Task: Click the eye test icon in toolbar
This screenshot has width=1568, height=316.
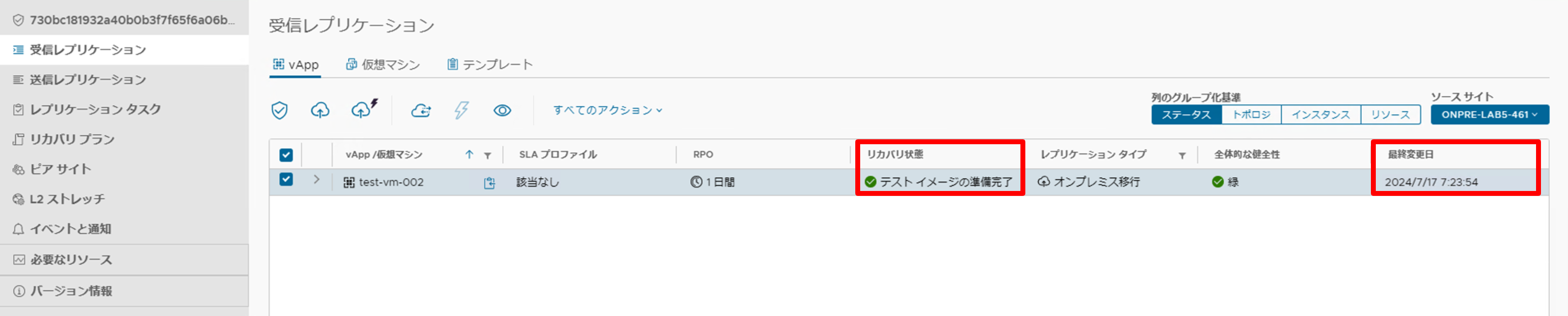Action: (502, 110)
